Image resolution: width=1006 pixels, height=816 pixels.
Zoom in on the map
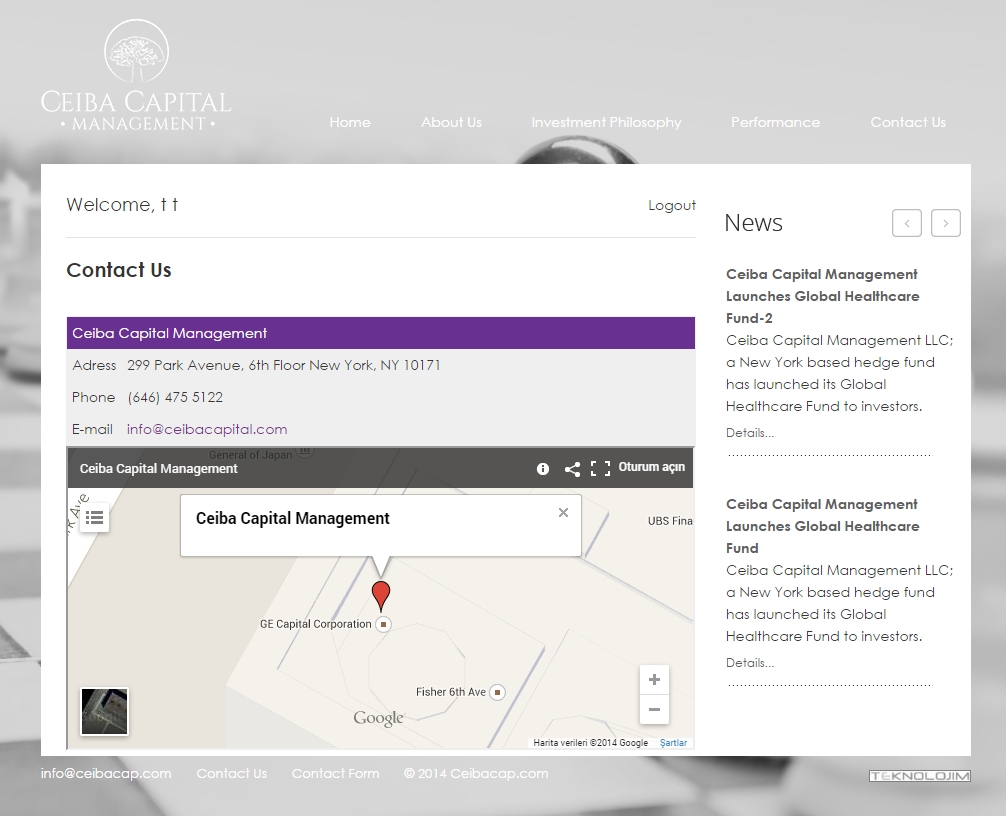click(x=654, y=679)
